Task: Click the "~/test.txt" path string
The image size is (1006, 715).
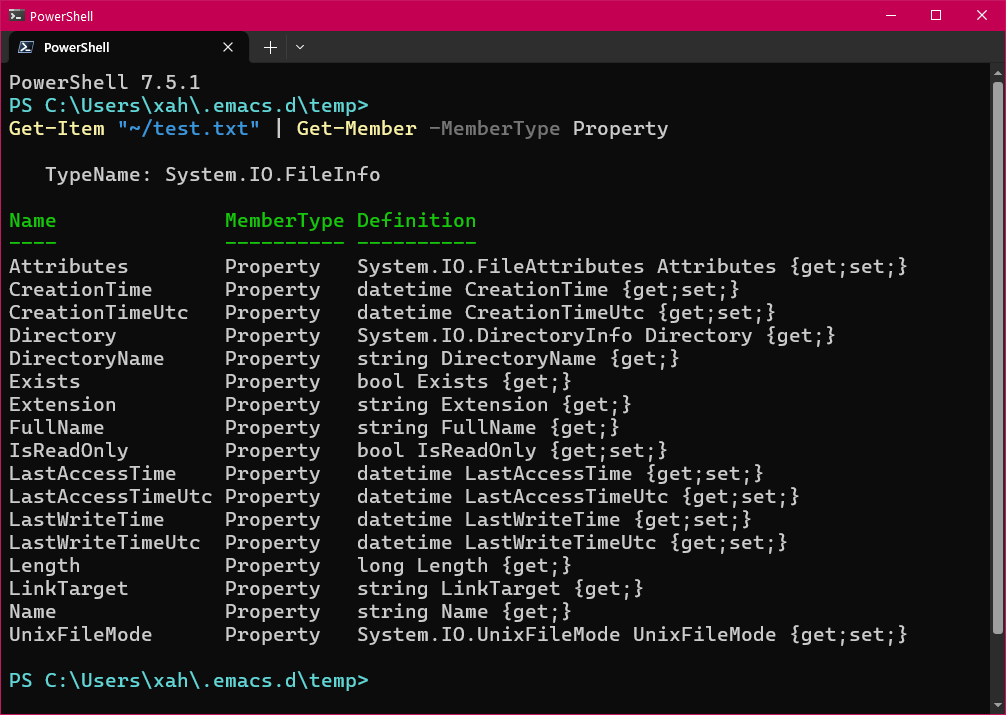Action: coord(189,128)
